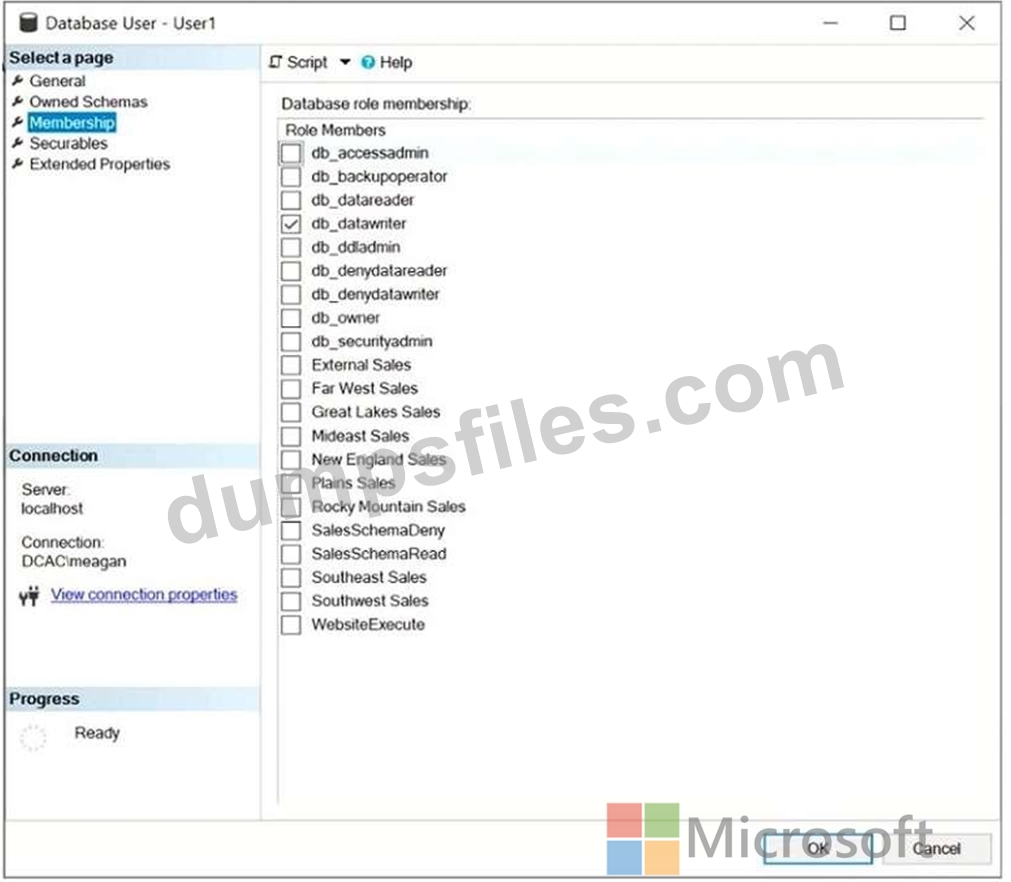The width and height of the screenshot is (1011, 882).
Task: Click wrench icon beside Securables
Action: click(x=17, y=144)
